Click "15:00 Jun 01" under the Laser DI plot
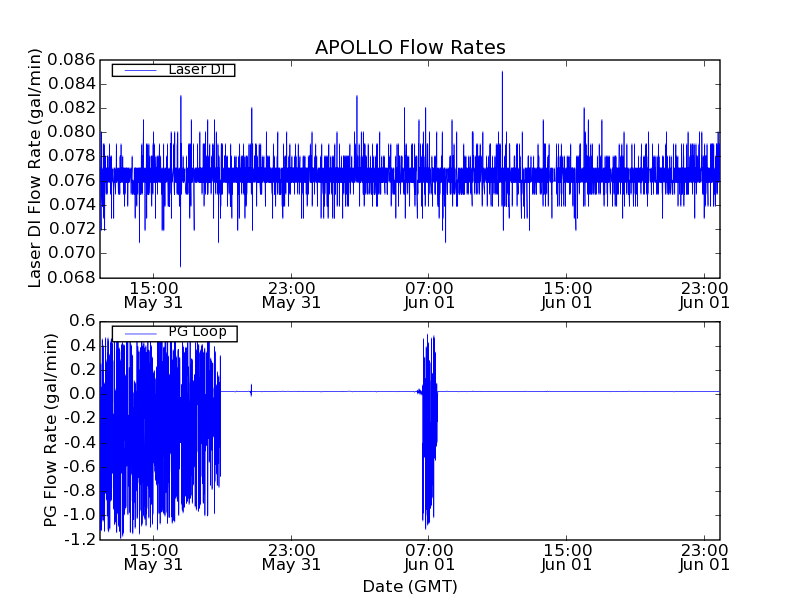The height and width of the screenshot is (600, 800). pyautogui.click(x=567, y=295)
